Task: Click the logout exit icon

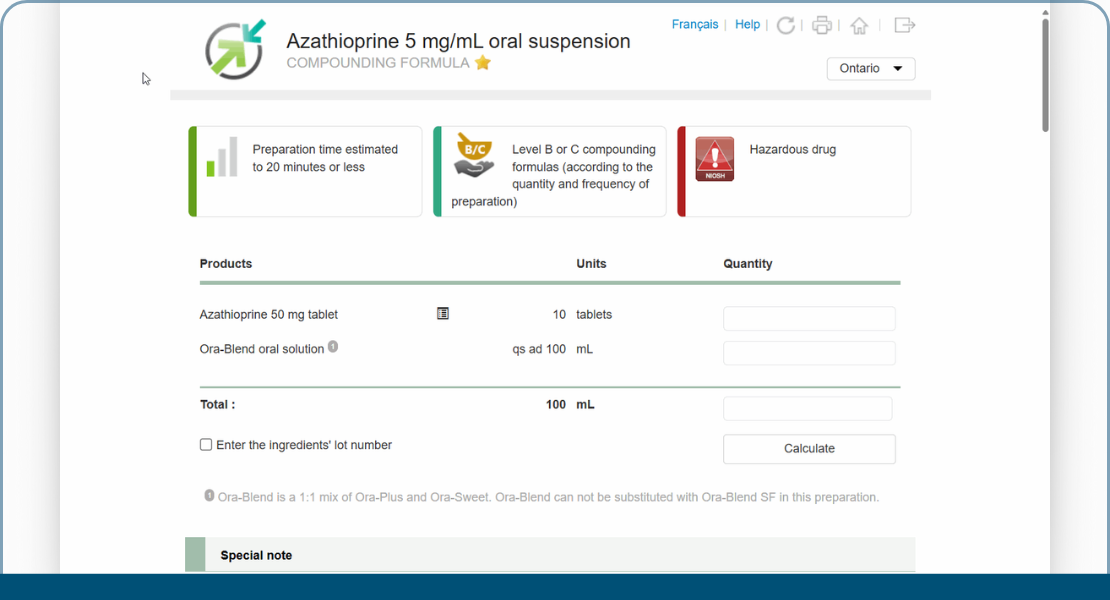Action: [904, 25]
